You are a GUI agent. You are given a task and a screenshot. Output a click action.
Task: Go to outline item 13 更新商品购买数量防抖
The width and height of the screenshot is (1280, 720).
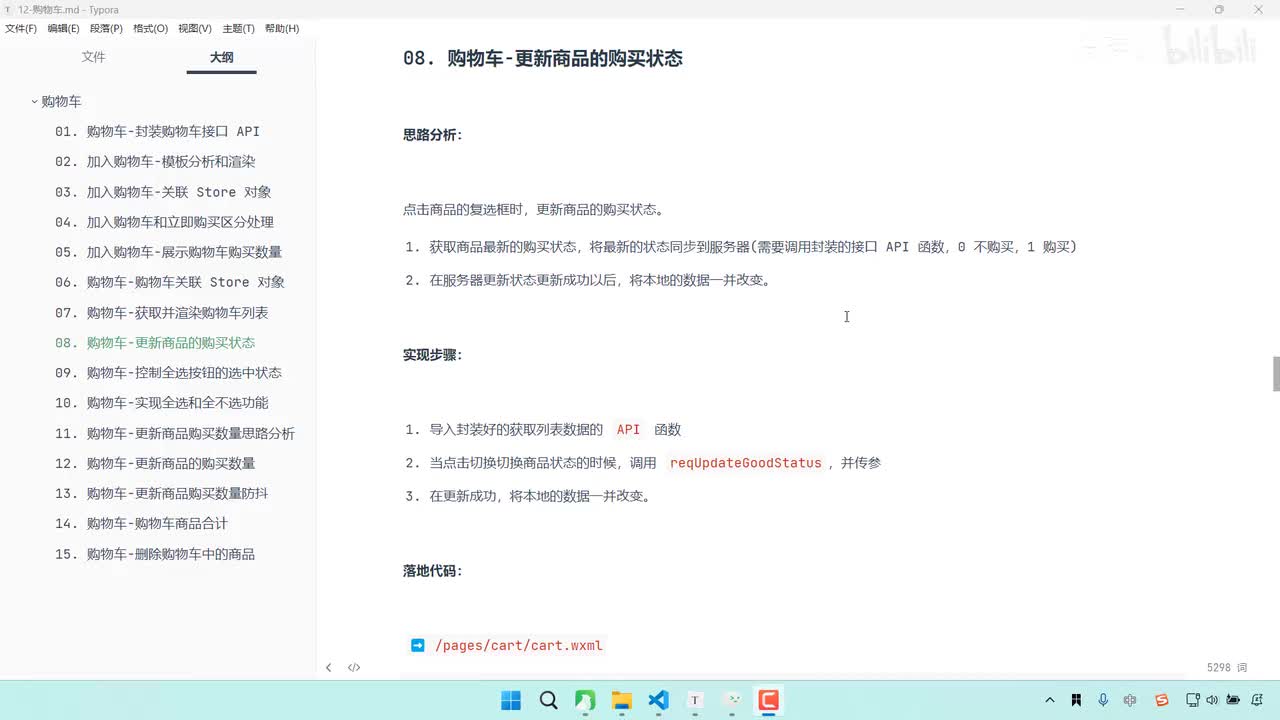click(162, 493)
